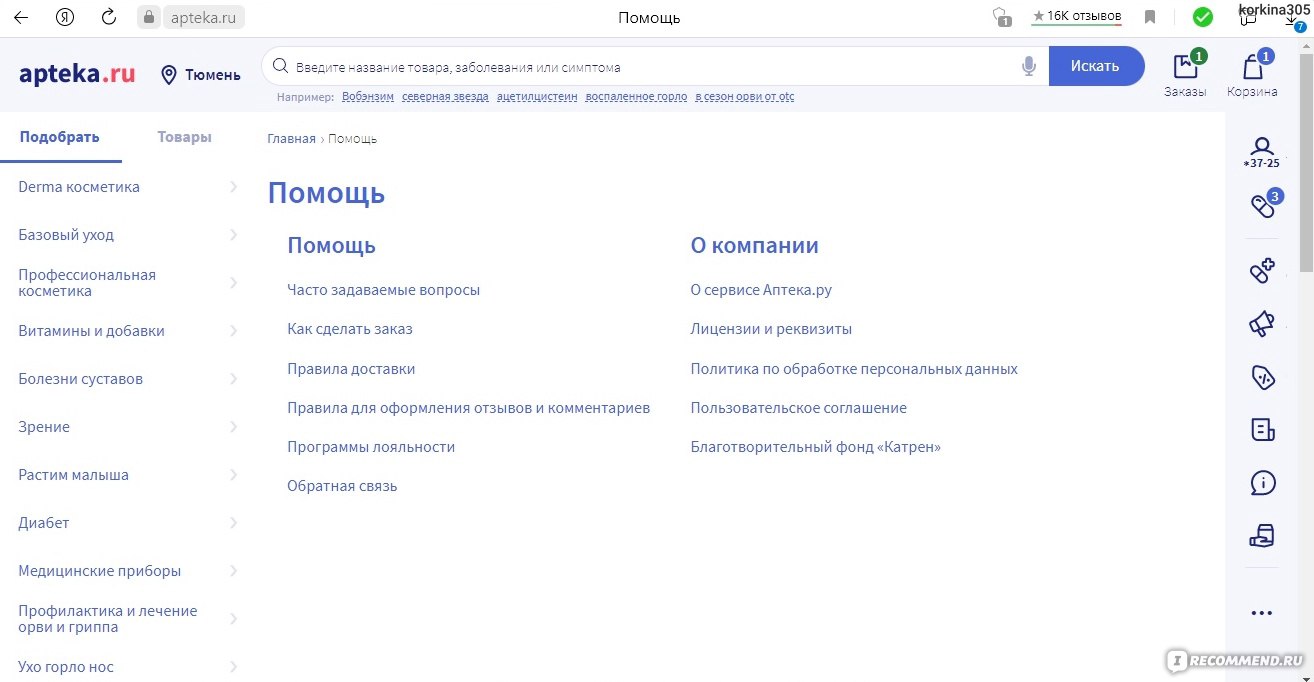Expand Зрение category chevron
The width and height of the screenshot is (1314, 682).
pyautogui.click(x=233, y=427)
